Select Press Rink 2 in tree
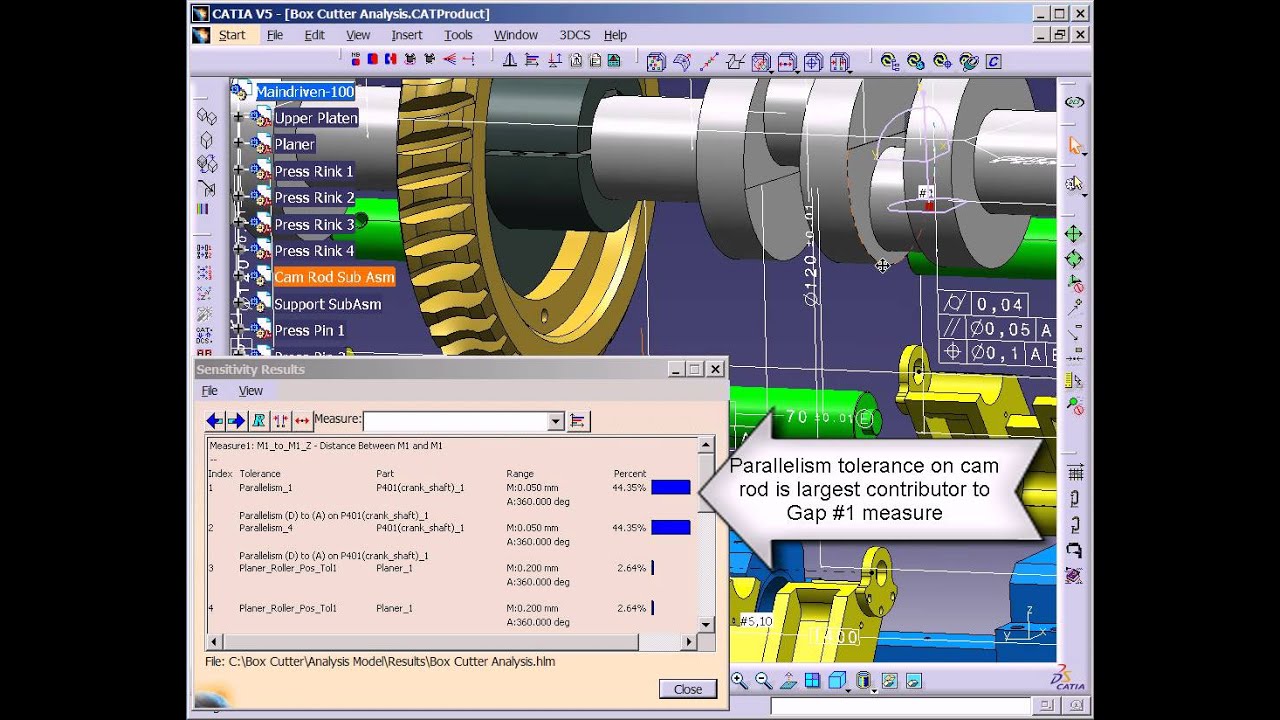The width and height of the screenshot is (1280, 720). [x=314, y=198]
